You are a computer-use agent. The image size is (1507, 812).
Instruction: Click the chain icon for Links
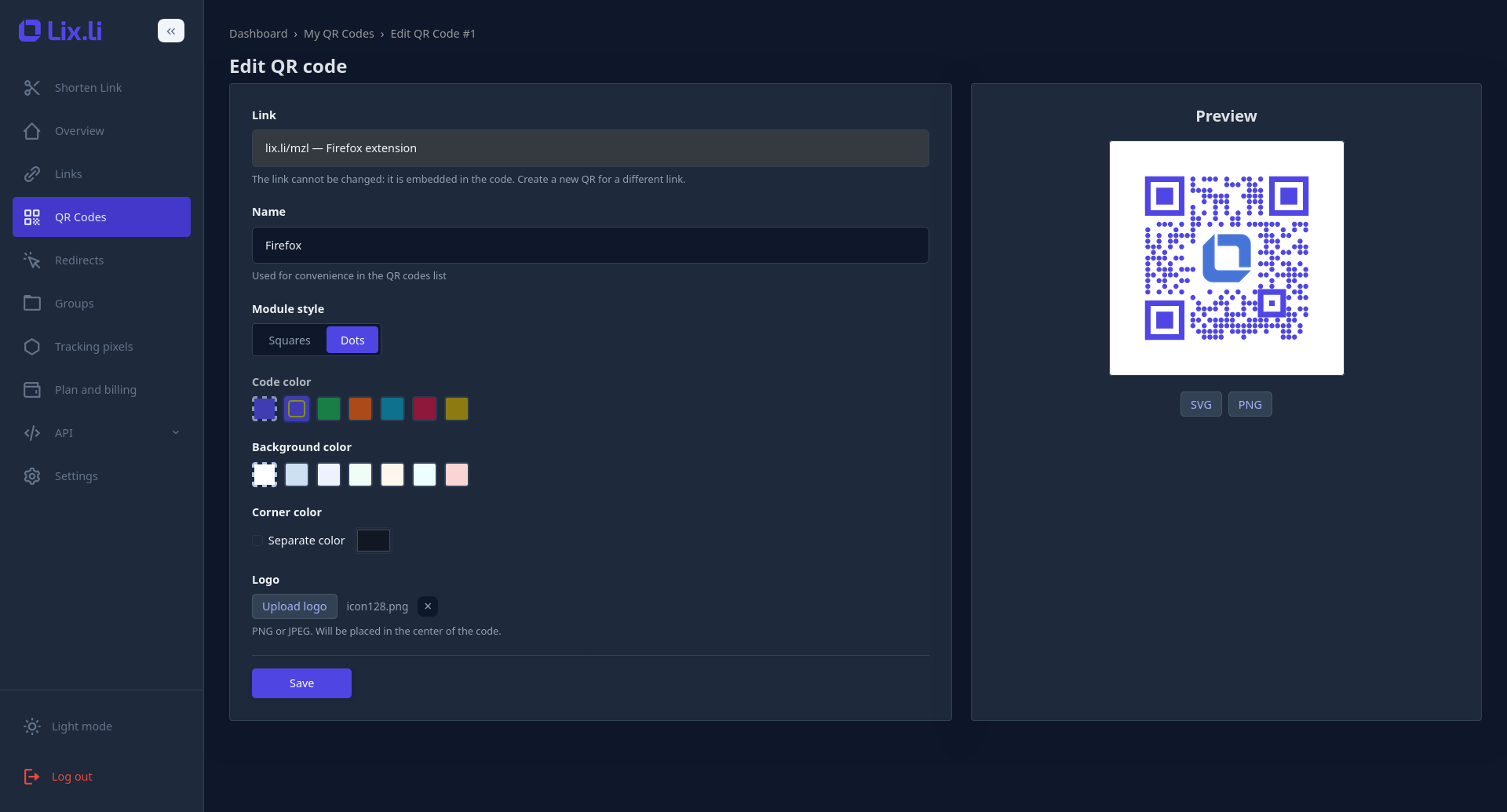click(x=32, y=174)
